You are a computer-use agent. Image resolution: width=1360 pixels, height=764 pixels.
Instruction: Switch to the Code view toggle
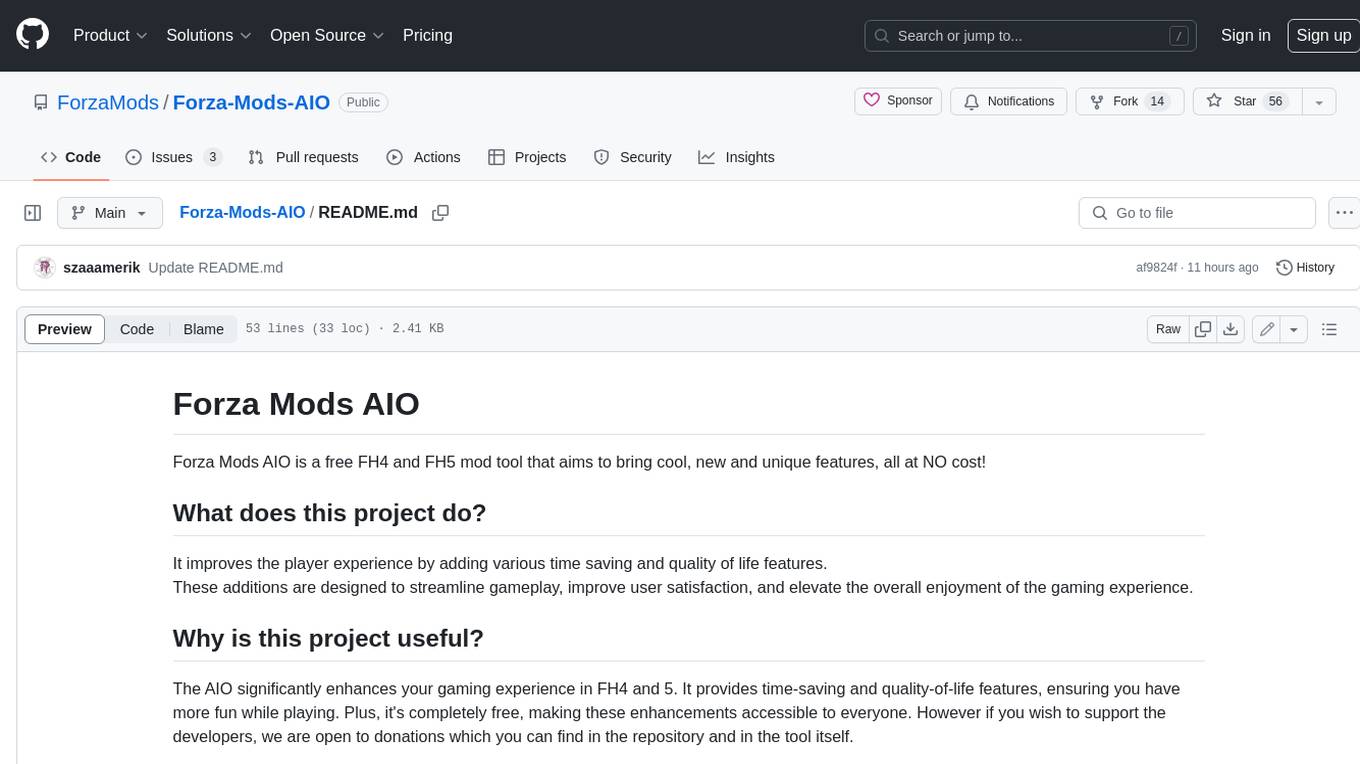(x=137, y=329)
